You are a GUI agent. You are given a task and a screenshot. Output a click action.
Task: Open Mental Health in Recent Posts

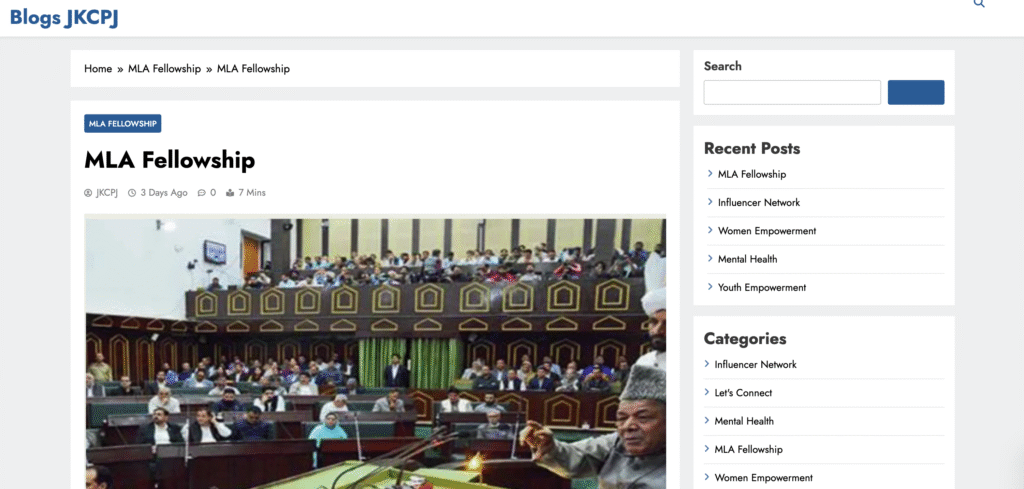tap(747, 259)
